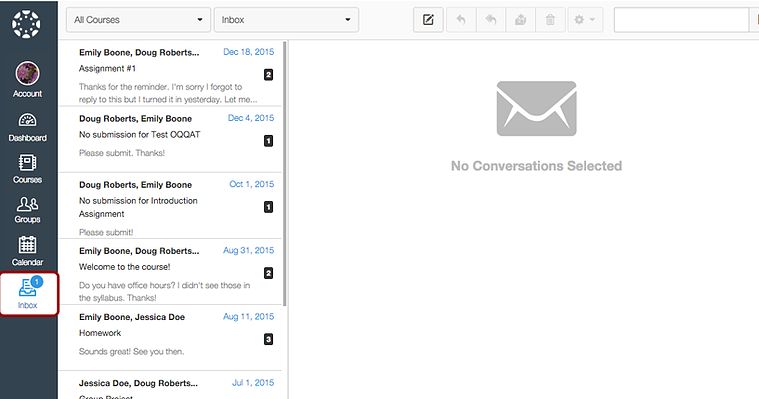This screenshot has width=759, height=399.
Task: Open the Account avatar menu item
Action: (x=28, y=80)
